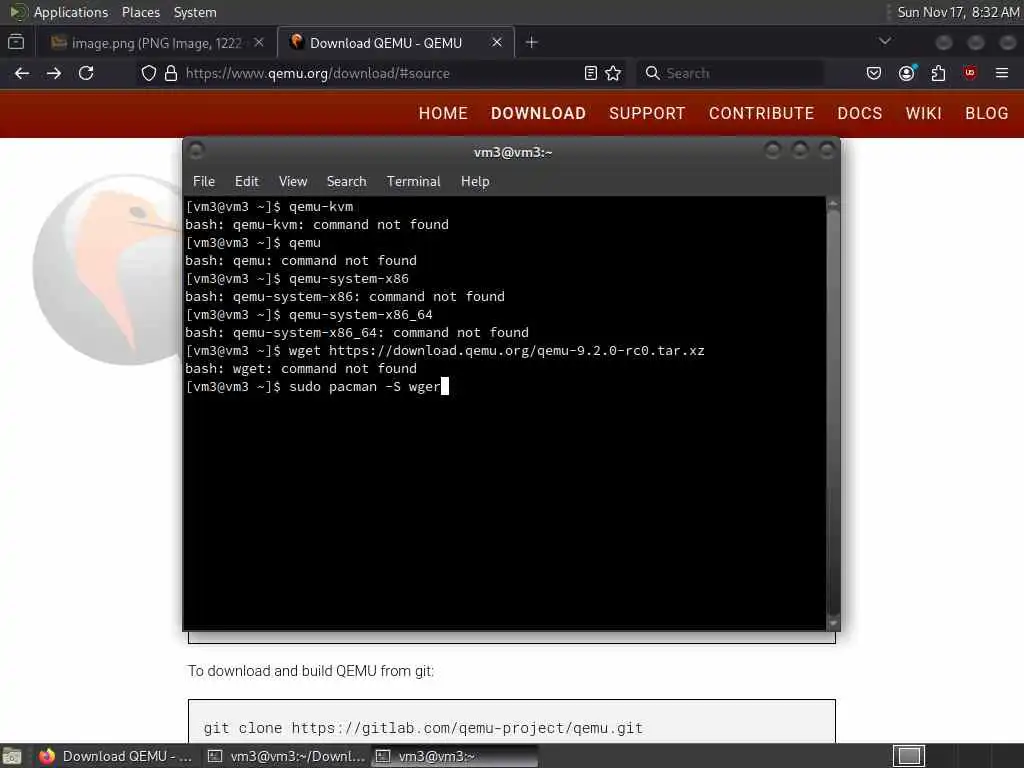Screen dimensions: 1024x768
Task: Switch to vm3@vm3:~ terminal taskbar item
Action: [455, 756]
